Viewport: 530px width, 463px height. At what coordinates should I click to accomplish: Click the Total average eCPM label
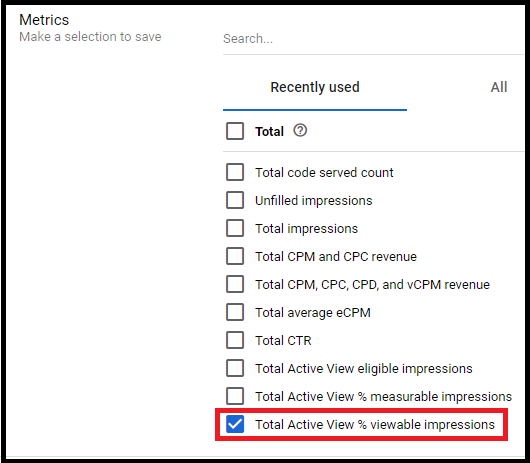[313, 313]
